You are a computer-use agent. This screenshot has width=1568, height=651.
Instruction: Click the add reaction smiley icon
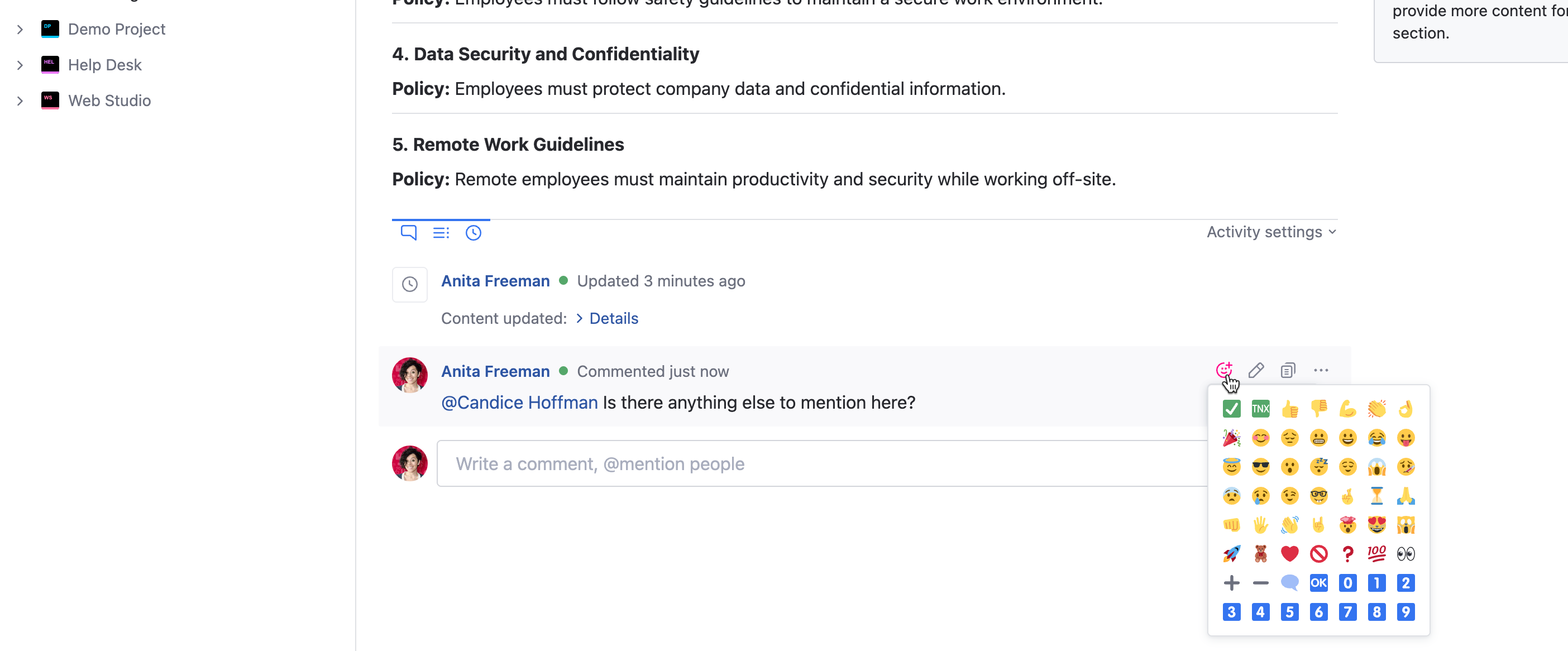click(x=1223, y=370)
